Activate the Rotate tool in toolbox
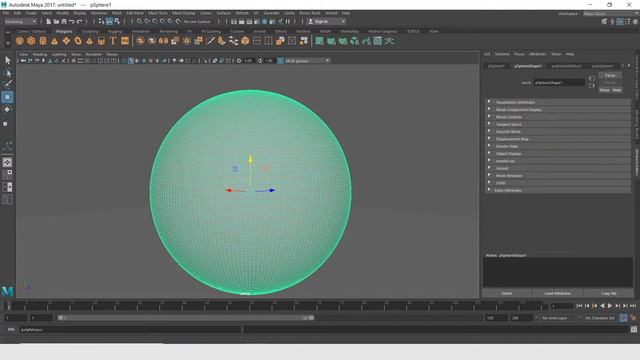The image size is (640, 360). point(7,109)
